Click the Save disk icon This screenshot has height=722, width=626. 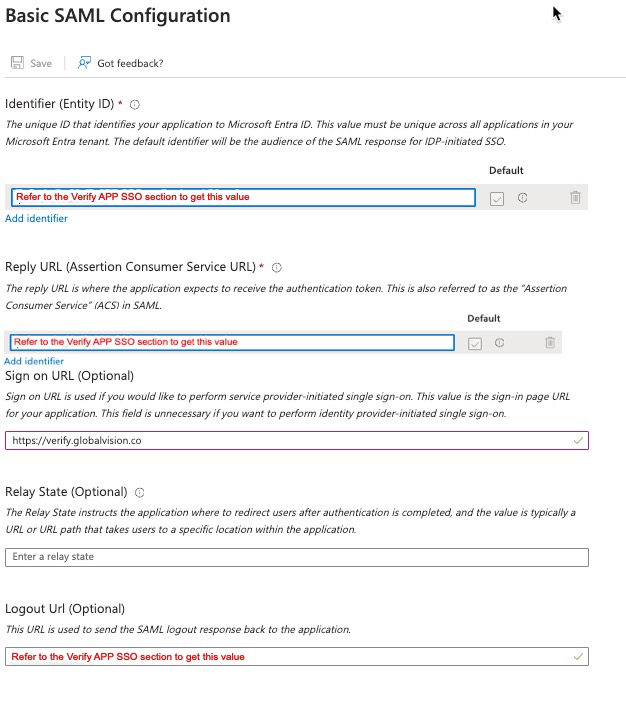pos(17,63)
